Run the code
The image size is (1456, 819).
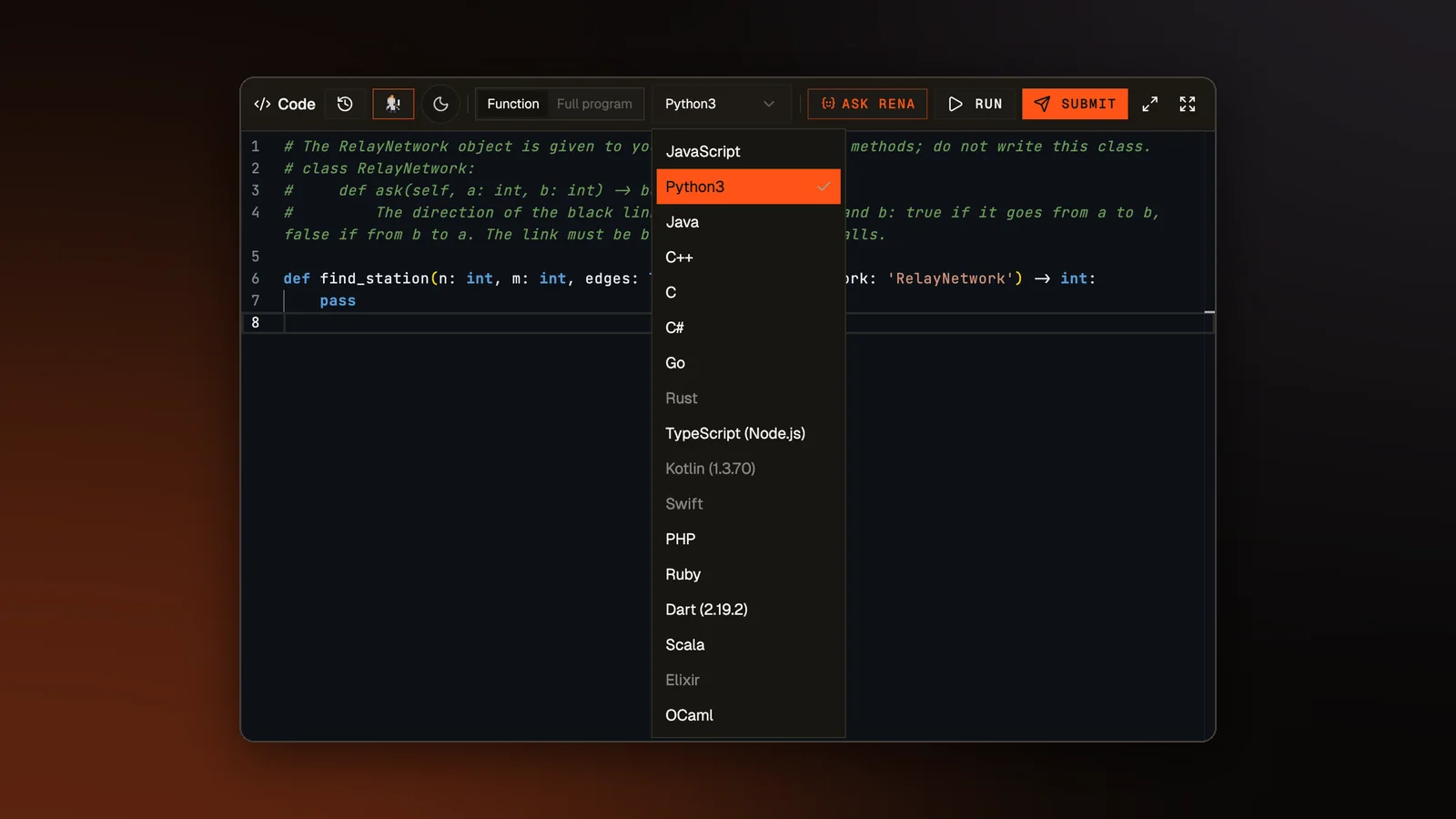point(975,104)
